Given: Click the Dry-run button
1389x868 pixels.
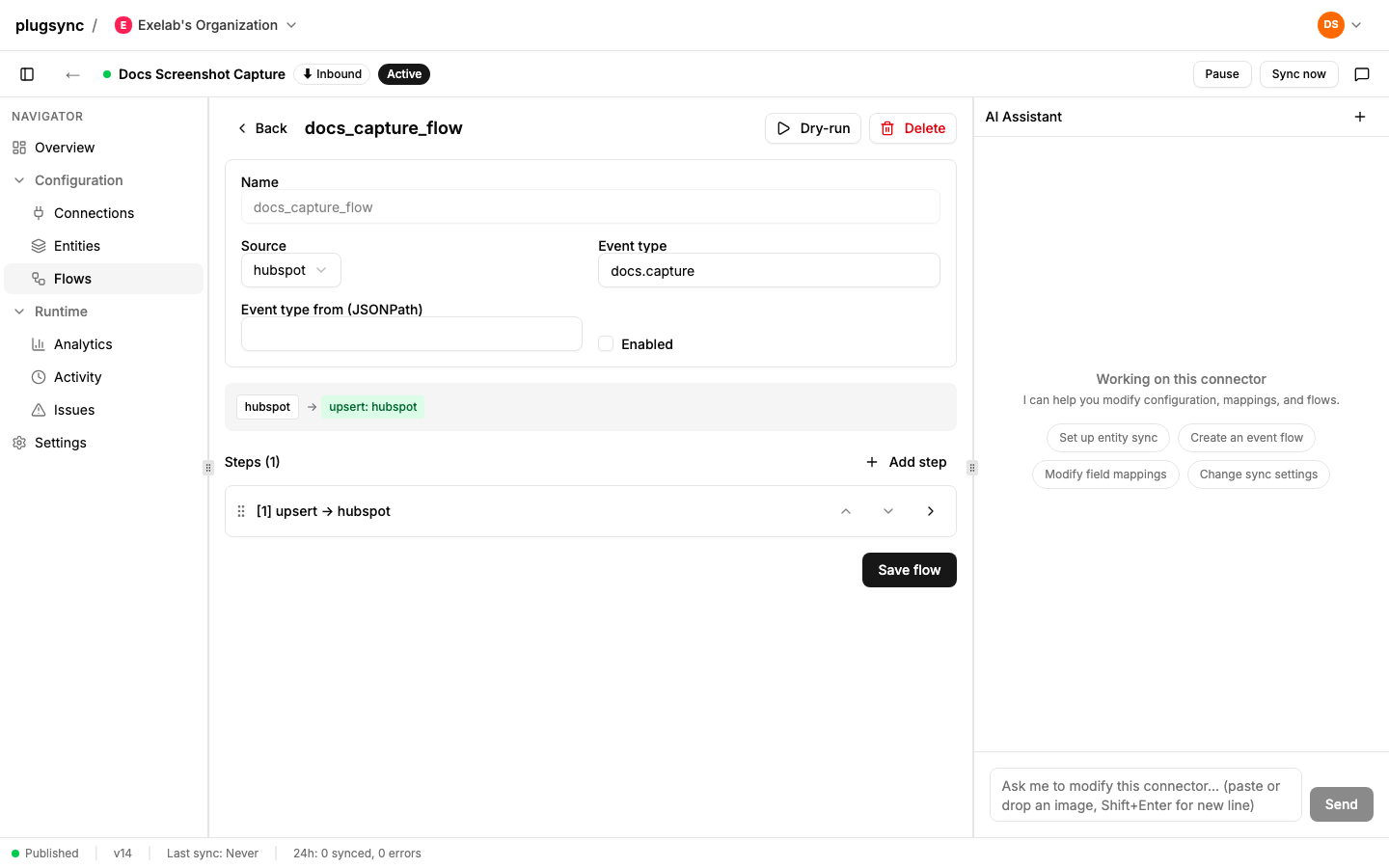Looking at the screenshot, I should pyautogui.click(x=813, y=128).
